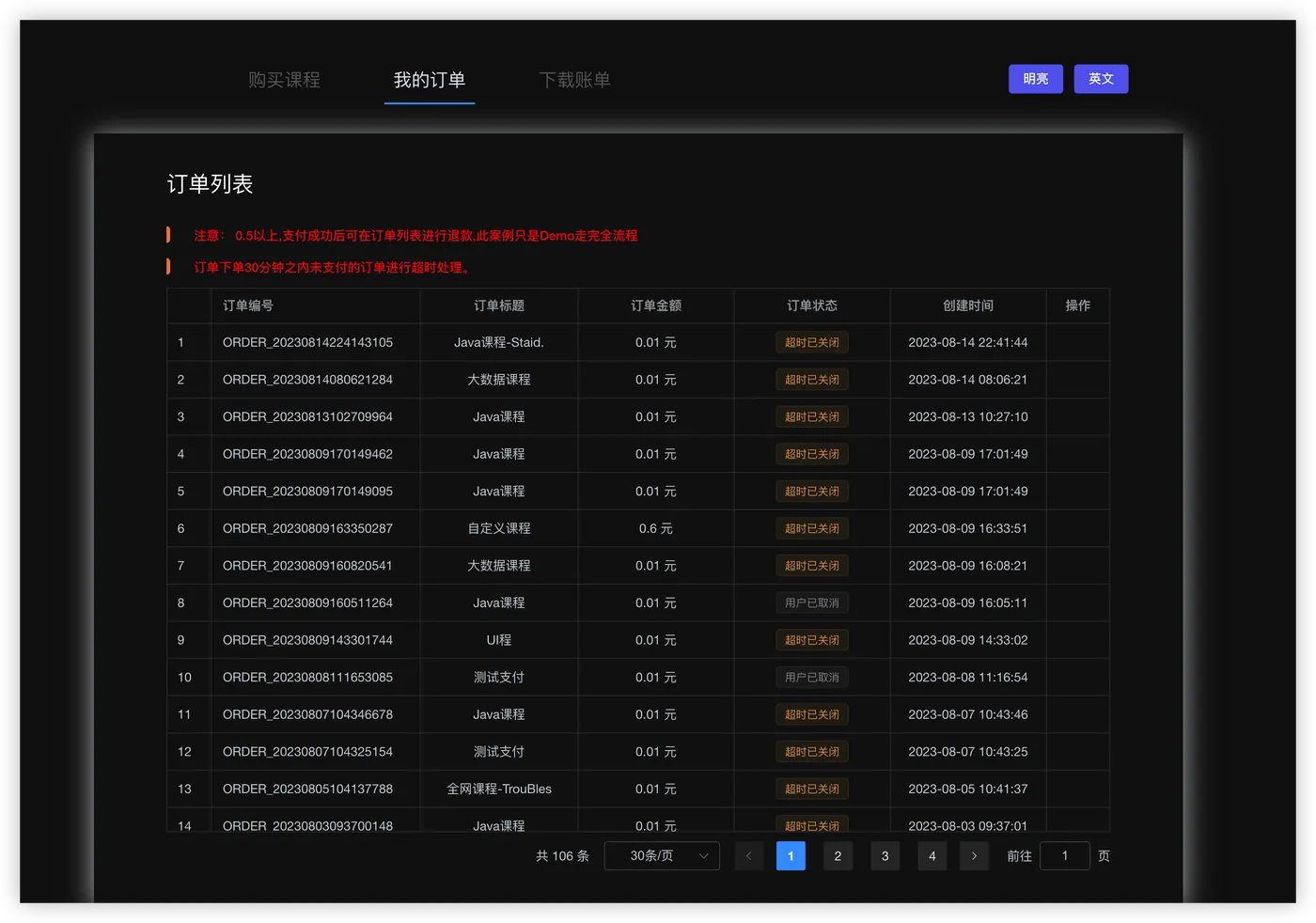Jump to page 3 in pagination

pos(885,855)
